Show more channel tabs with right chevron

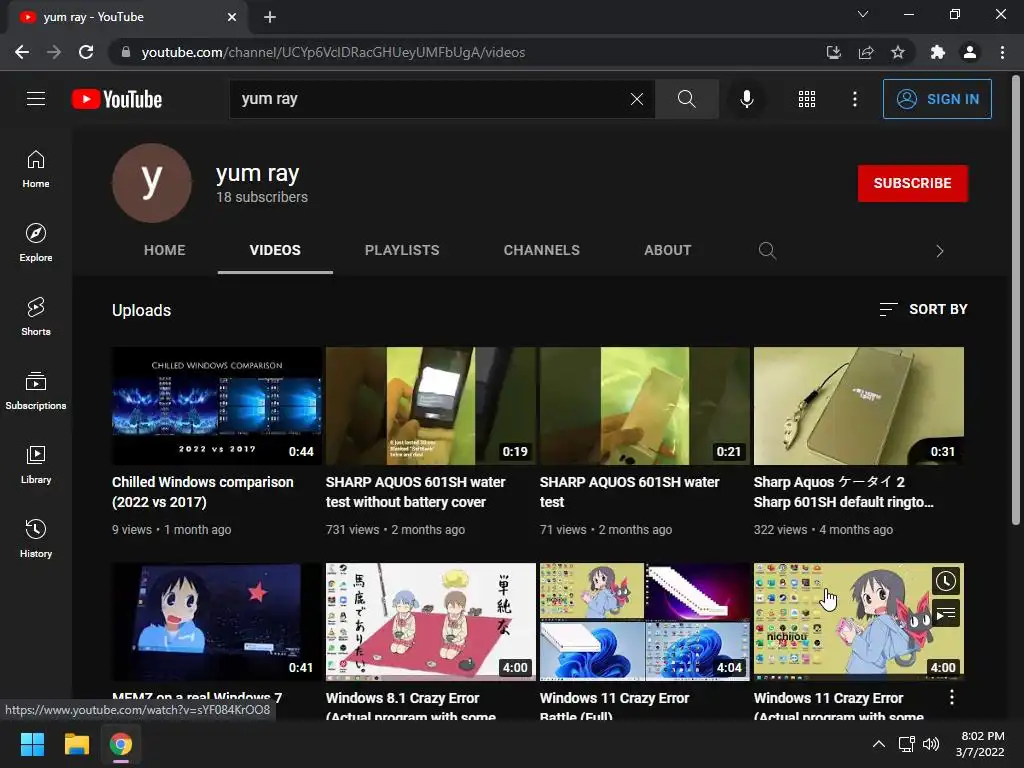(x=939, y=251)
